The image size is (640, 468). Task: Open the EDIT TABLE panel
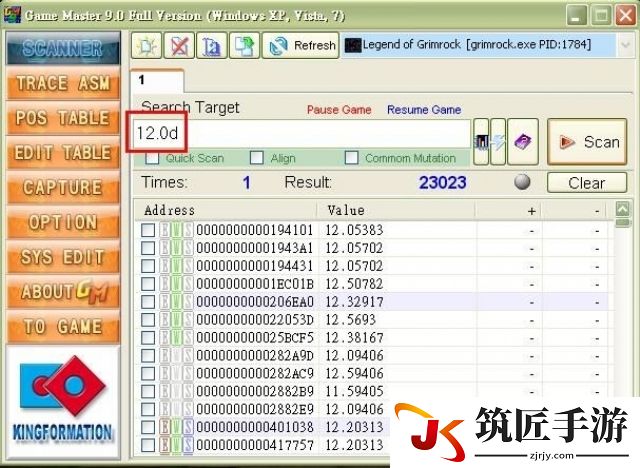(63, 153)
